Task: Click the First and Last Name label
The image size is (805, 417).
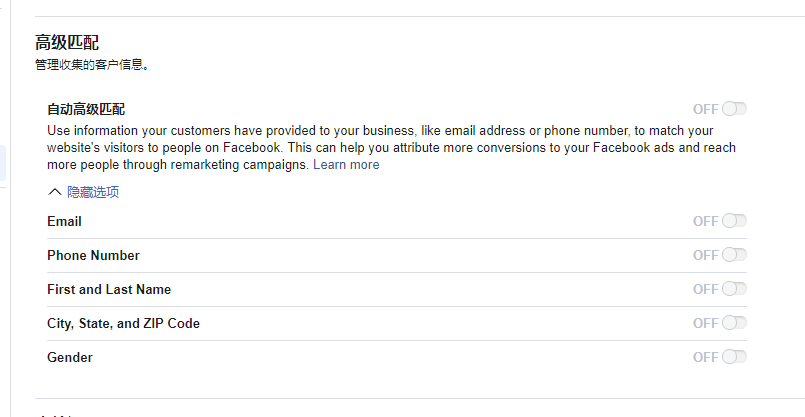Action: 109,289
